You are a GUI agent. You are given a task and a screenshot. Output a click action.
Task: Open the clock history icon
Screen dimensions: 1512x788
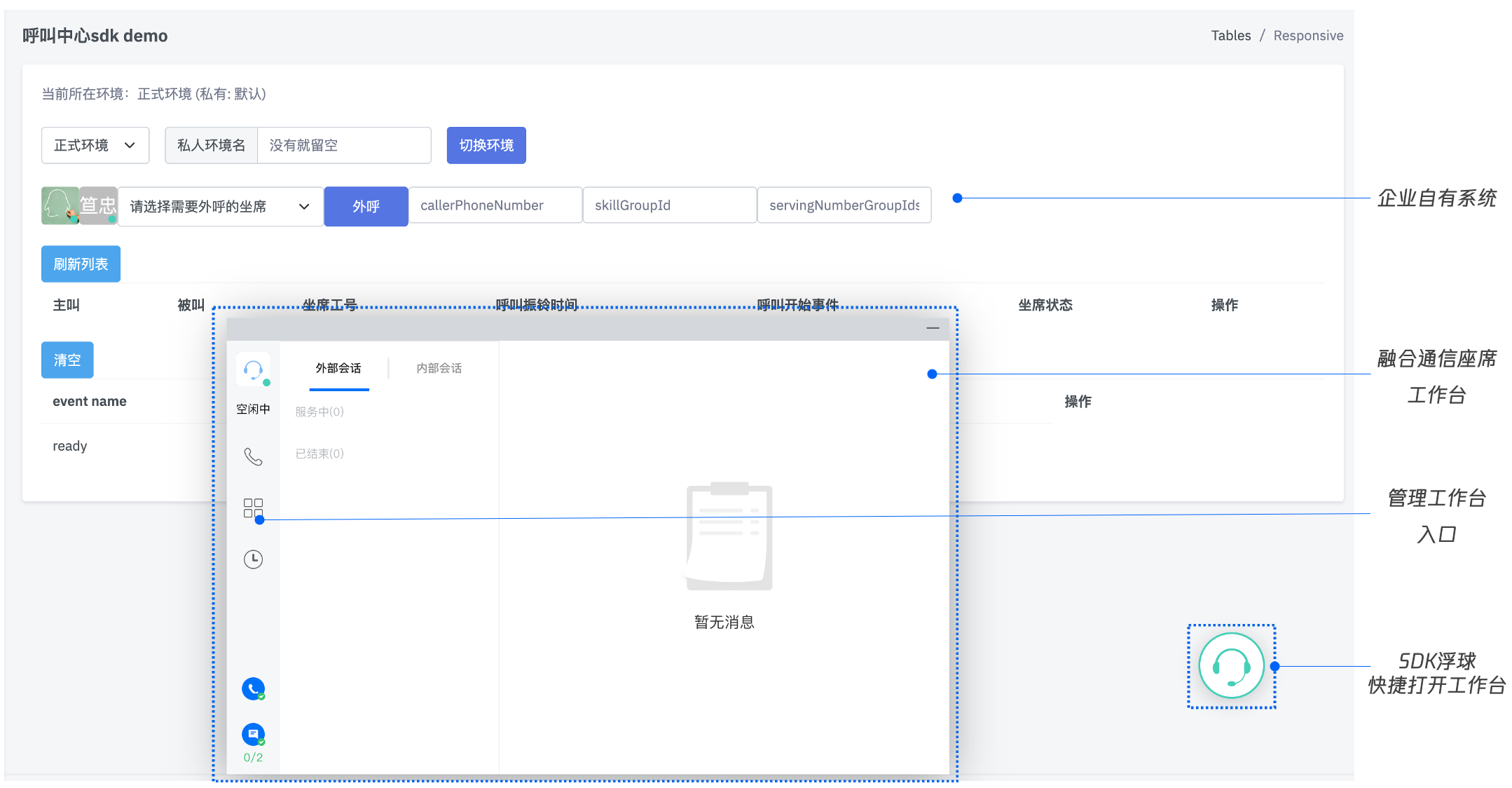[253, 559]
